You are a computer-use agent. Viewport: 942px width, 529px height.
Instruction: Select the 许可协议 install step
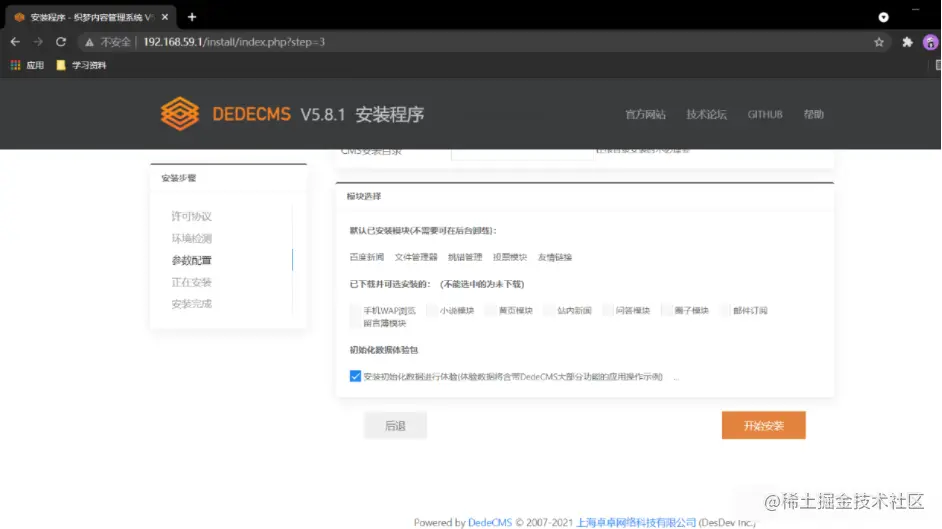point(192,216)
